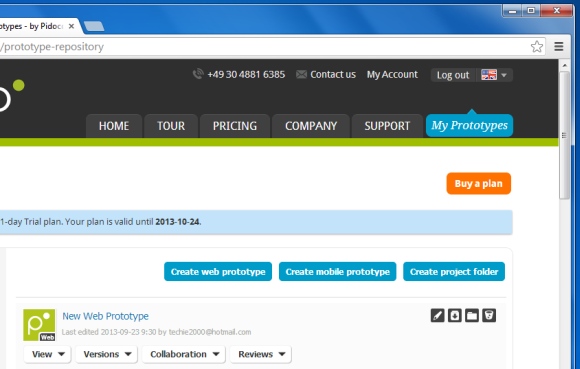Open the Chrome hamburger menu
Image resolution: width=580 pixels, height=369 pixels.
pos(559,47)
